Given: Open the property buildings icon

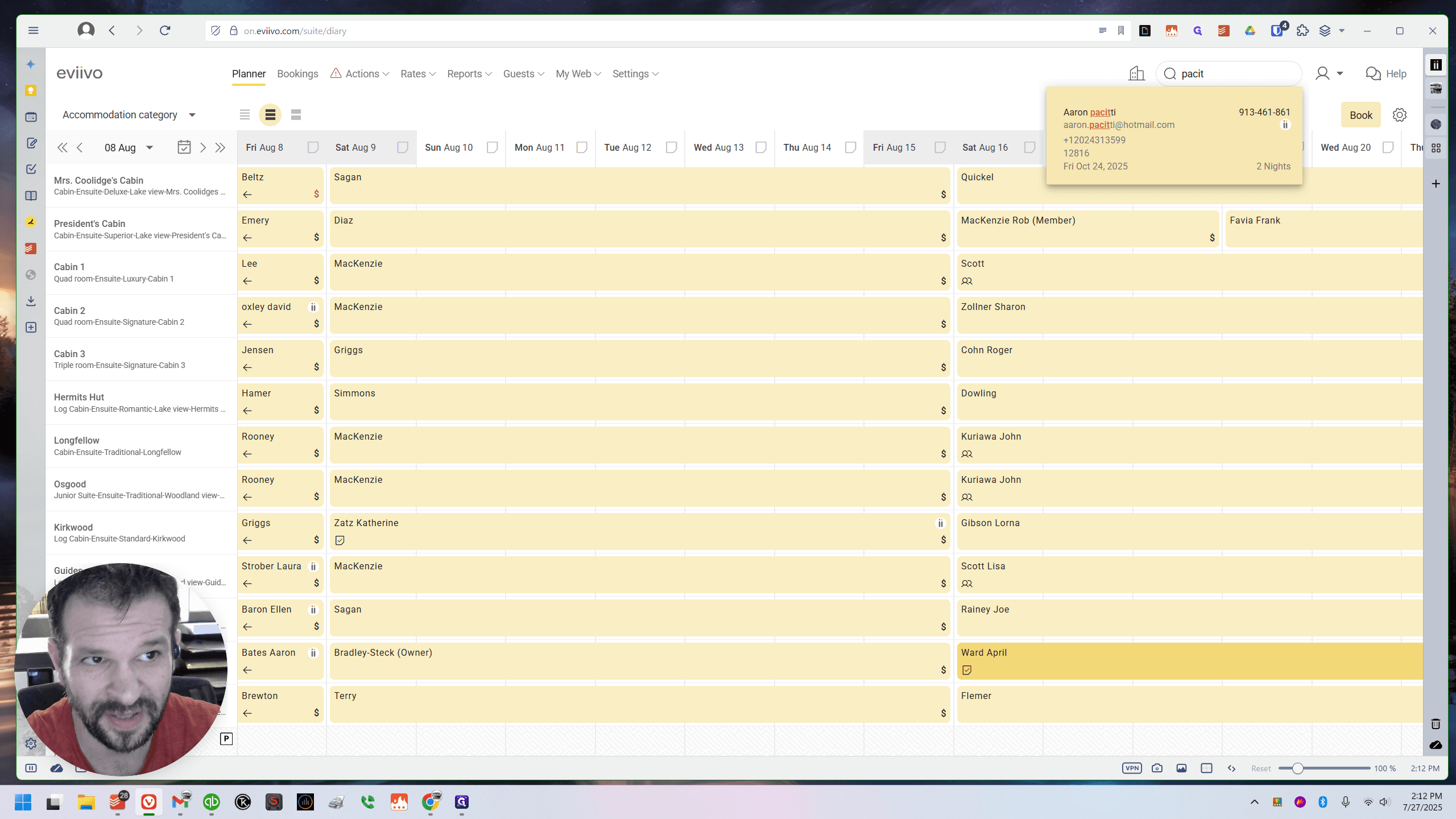Looking at the screenshot, I should tap(1136, 73).
